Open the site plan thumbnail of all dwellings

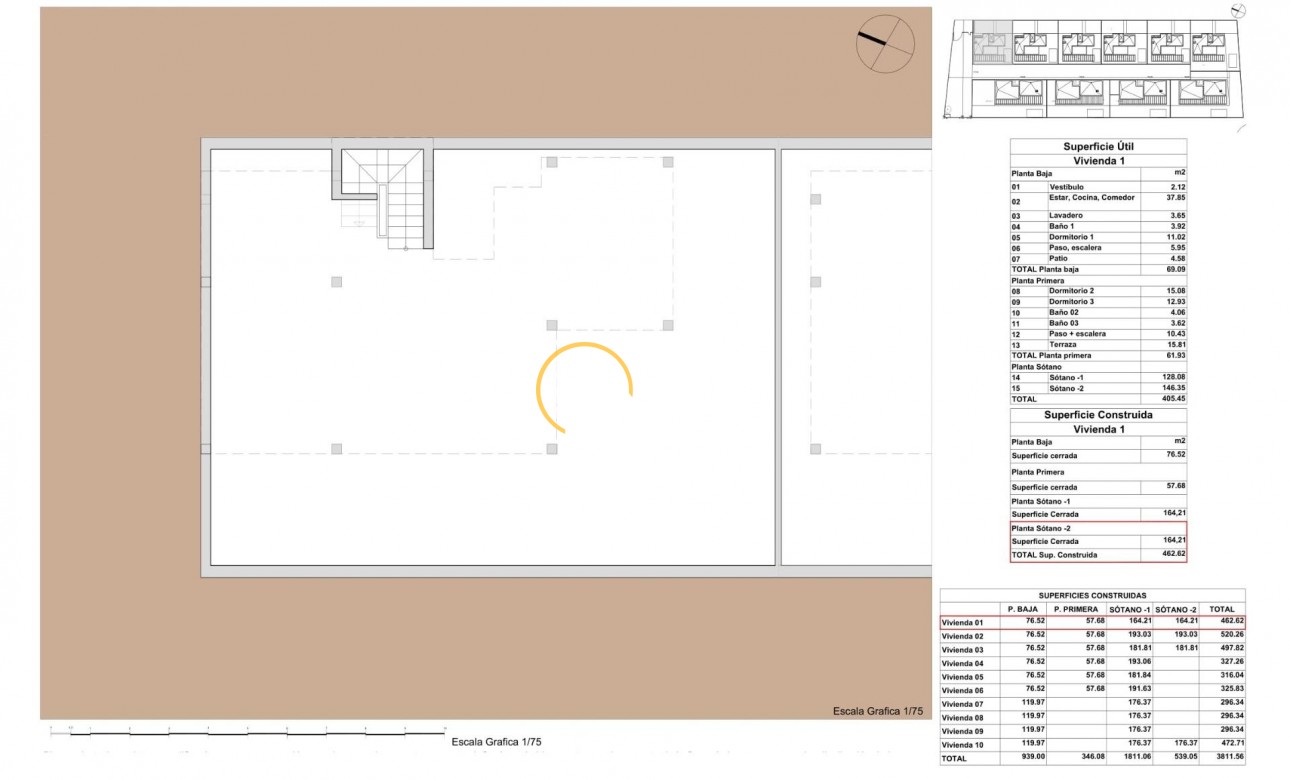click(1095, 67)
